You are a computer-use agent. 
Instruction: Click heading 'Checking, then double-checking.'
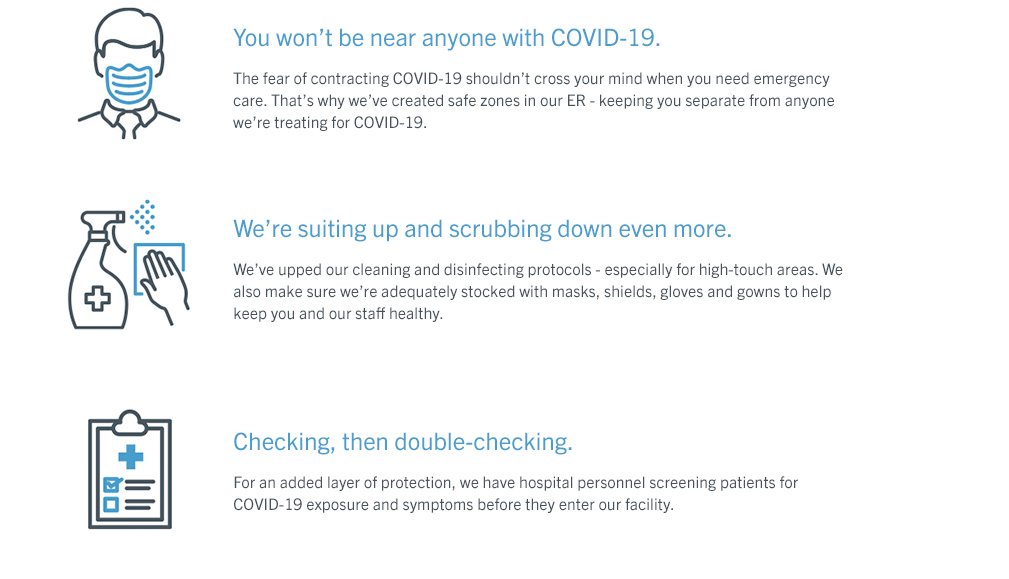(x=403, y=442)
